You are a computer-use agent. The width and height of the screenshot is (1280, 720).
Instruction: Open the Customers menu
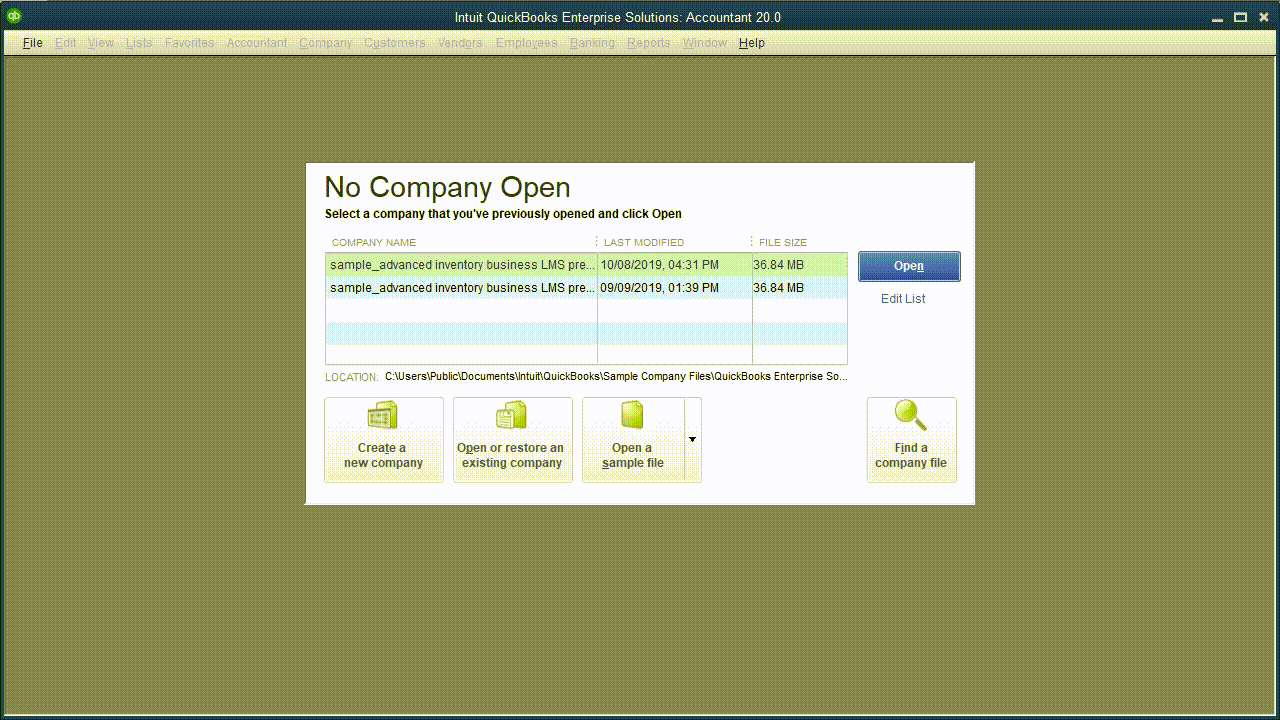point(395,43)
